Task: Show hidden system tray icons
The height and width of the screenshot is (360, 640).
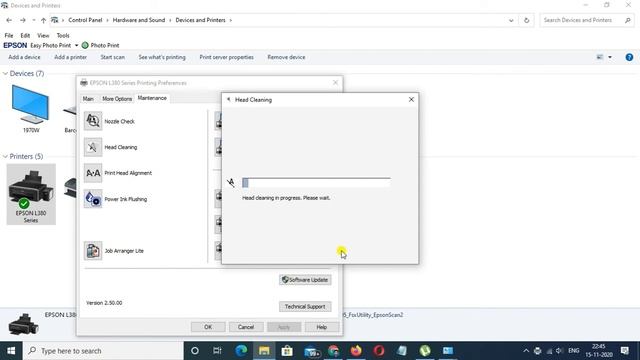Action: tap(526, 351)
